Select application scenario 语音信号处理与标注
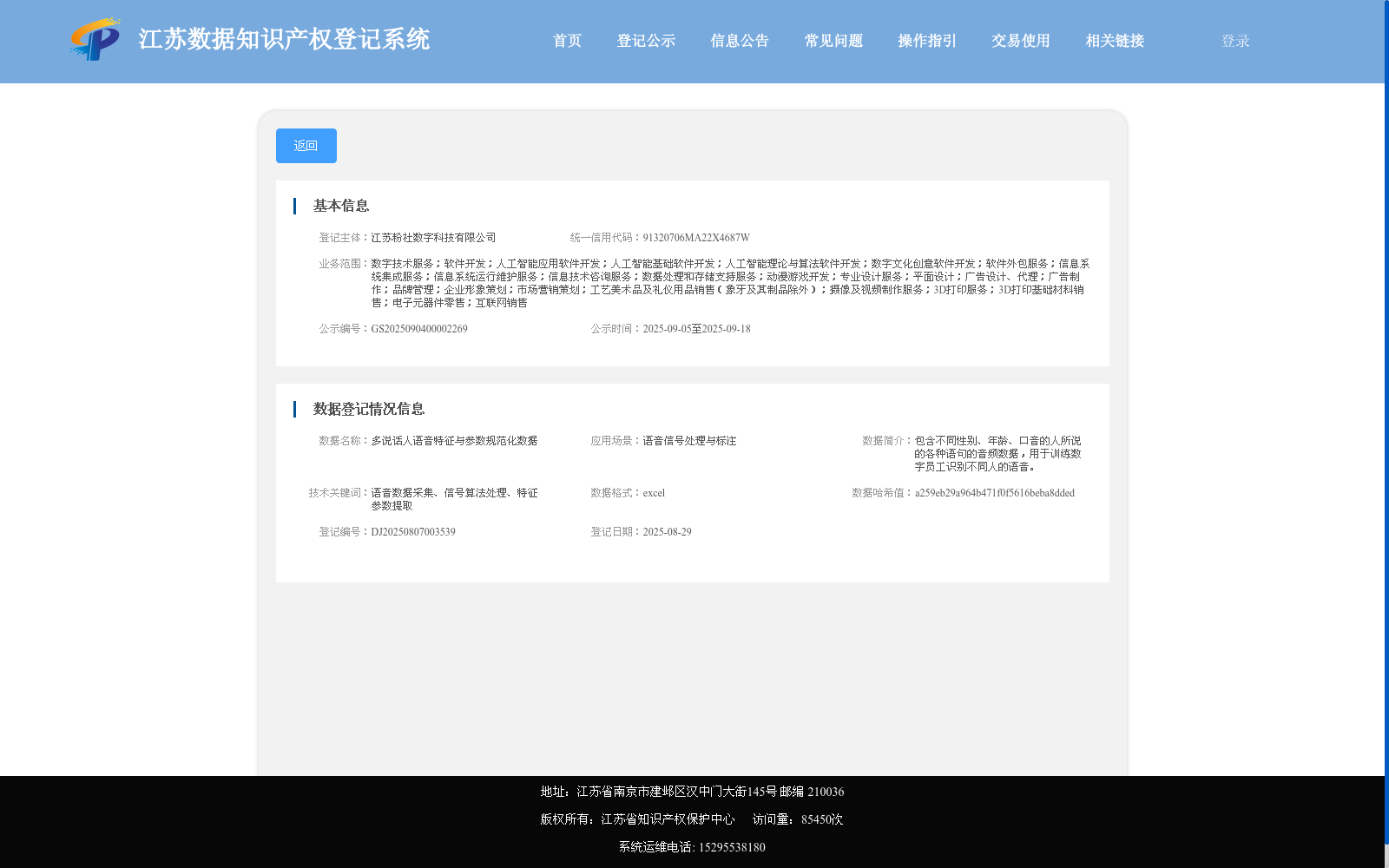Image resolution: width=1389 pixels, height=868 pixels. [689, 441]
